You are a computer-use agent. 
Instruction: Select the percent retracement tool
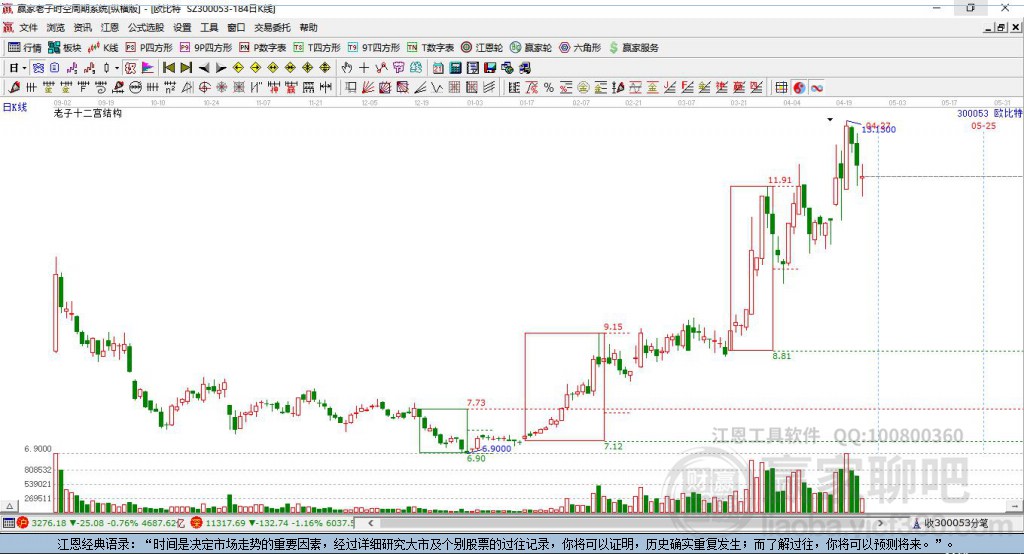pyautogui.click(x=549, y=88)
